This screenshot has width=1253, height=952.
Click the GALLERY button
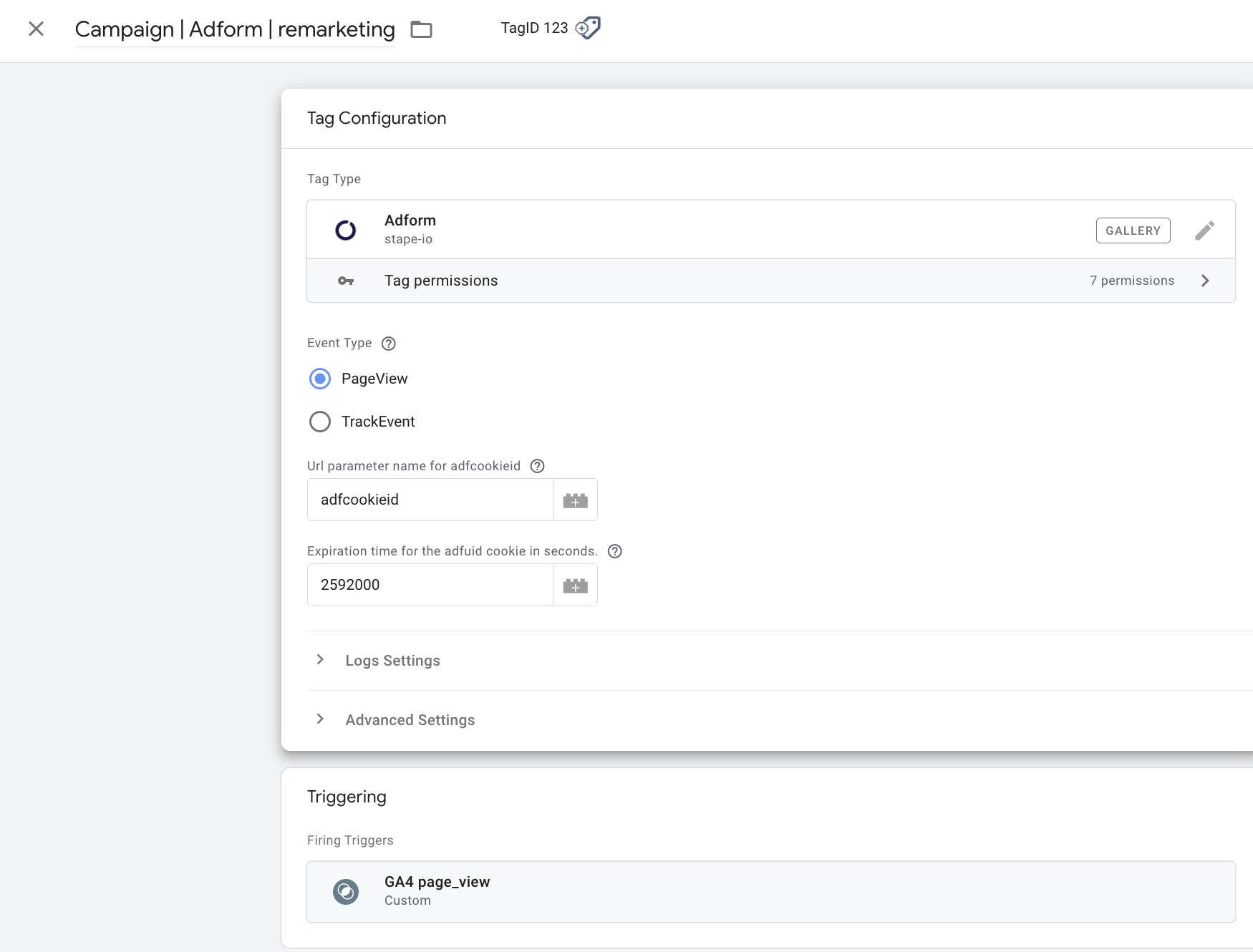click(x=1133, y=230)
